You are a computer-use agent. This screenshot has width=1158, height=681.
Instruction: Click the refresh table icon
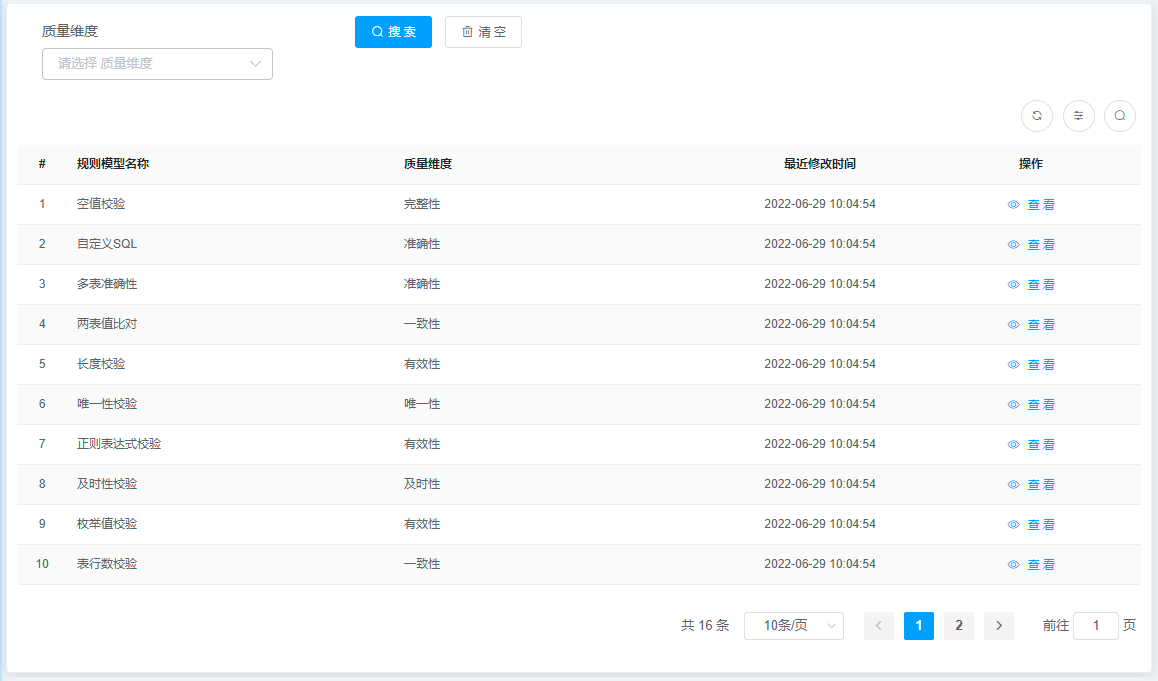pyautogui.click(x=1037, y=116)
